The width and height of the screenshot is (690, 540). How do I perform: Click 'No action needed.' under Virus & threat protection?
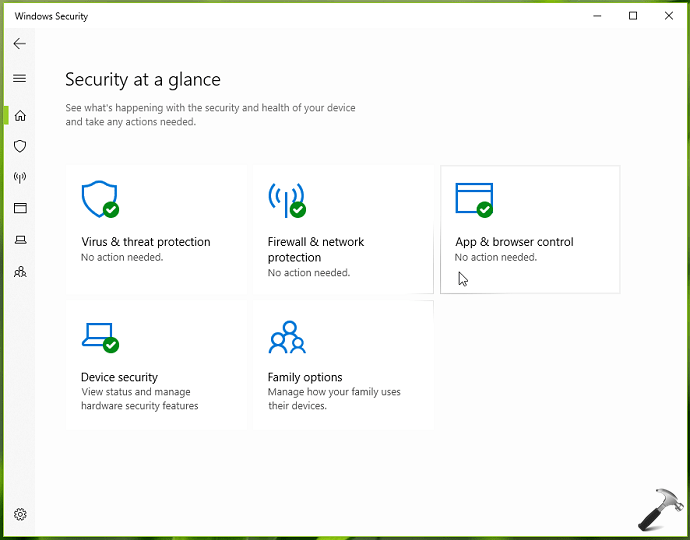[122, 257]
